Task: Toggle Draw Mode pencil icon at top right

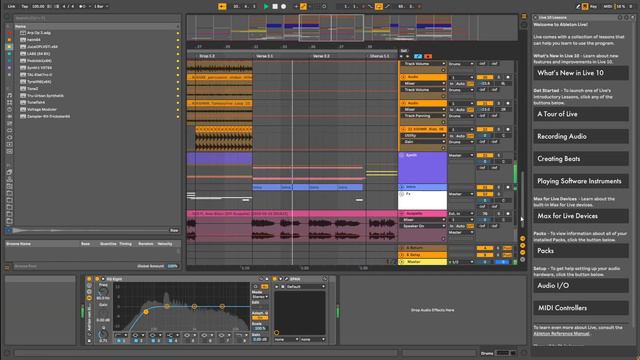Action: pyautogui.click(x=578, y=7)
